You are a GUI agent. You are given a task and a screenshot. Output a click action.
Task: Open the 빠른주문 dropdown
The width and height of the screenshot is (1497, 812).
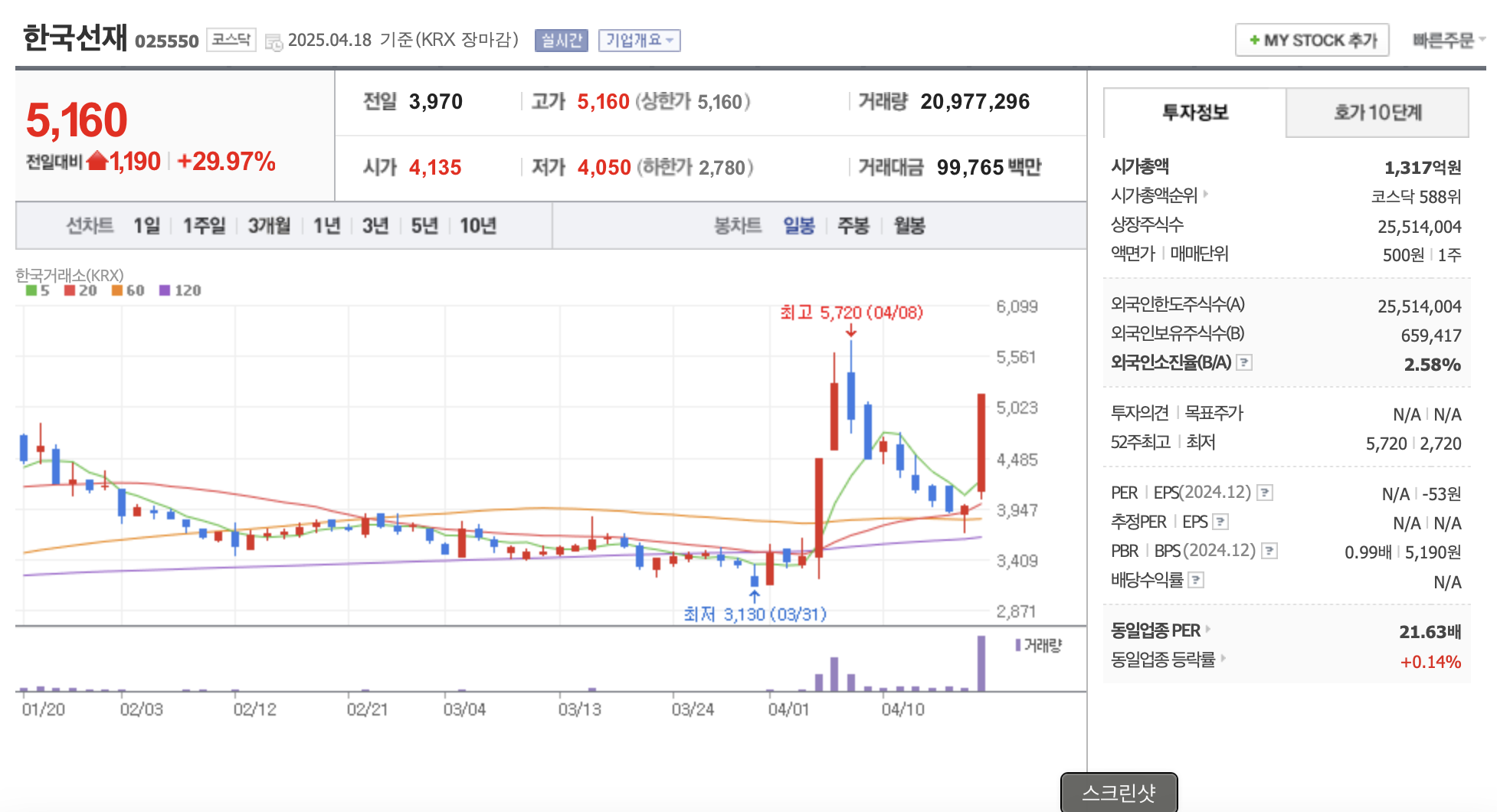[x=1449, y=41]
